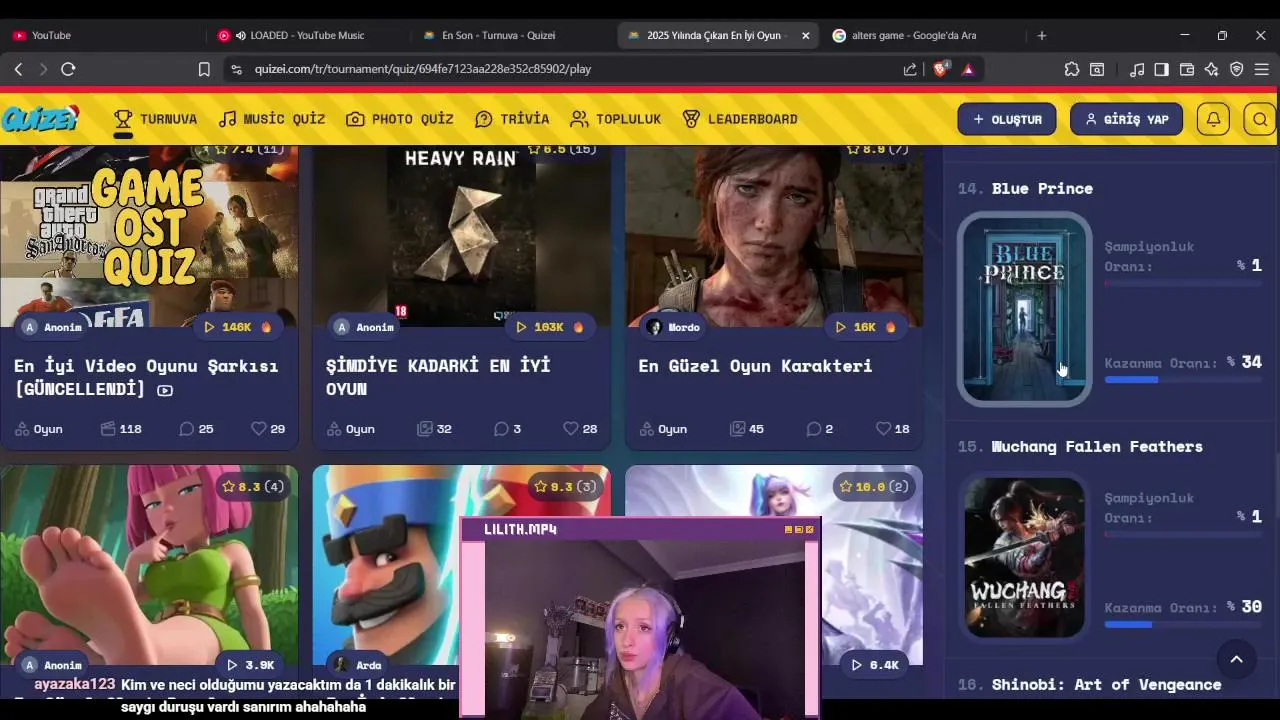Click the author Mordo link
1280x720 pixels.
(673, 327)
